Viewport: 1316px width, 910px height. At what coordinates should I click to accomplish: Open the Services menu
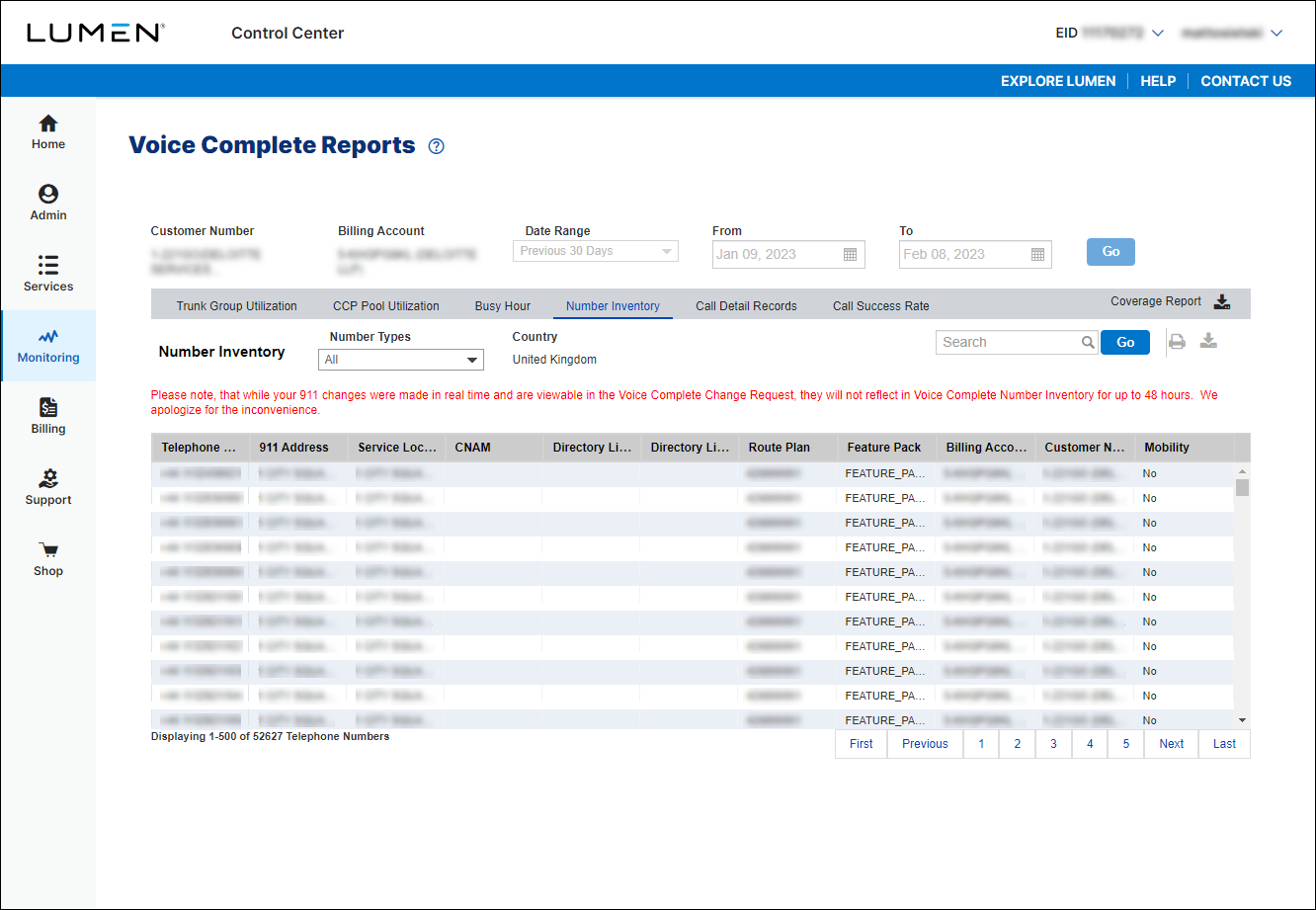coord(47,275)
